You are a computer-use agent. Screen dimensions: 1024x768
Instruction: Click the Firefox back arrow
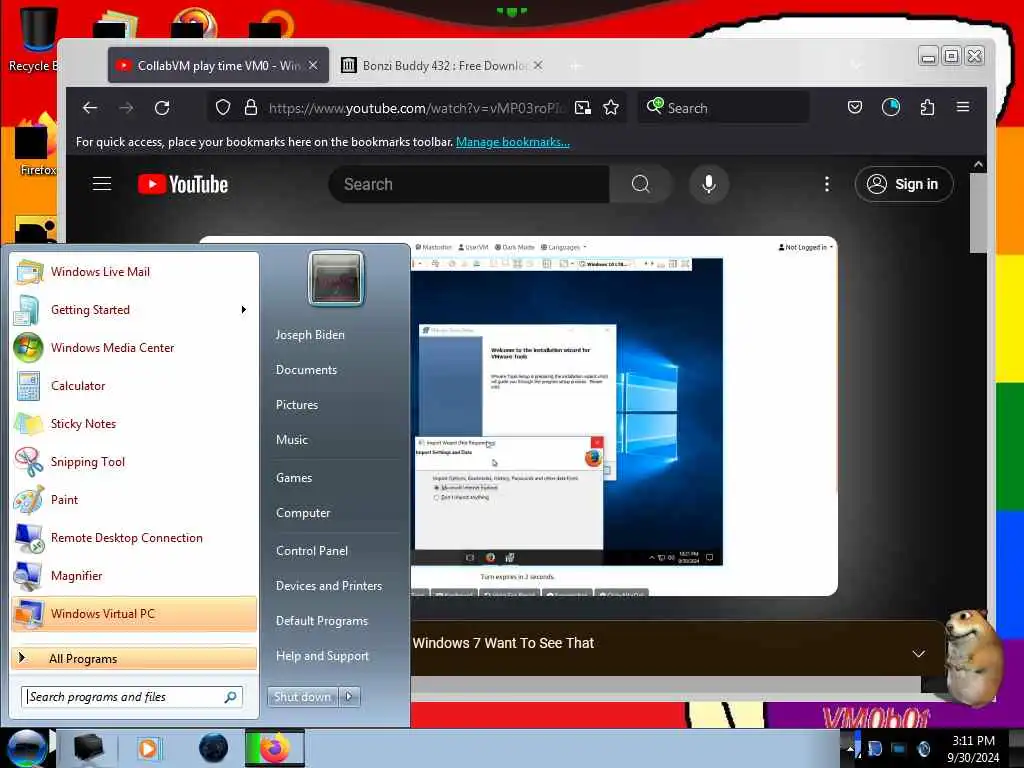[90, 108]
